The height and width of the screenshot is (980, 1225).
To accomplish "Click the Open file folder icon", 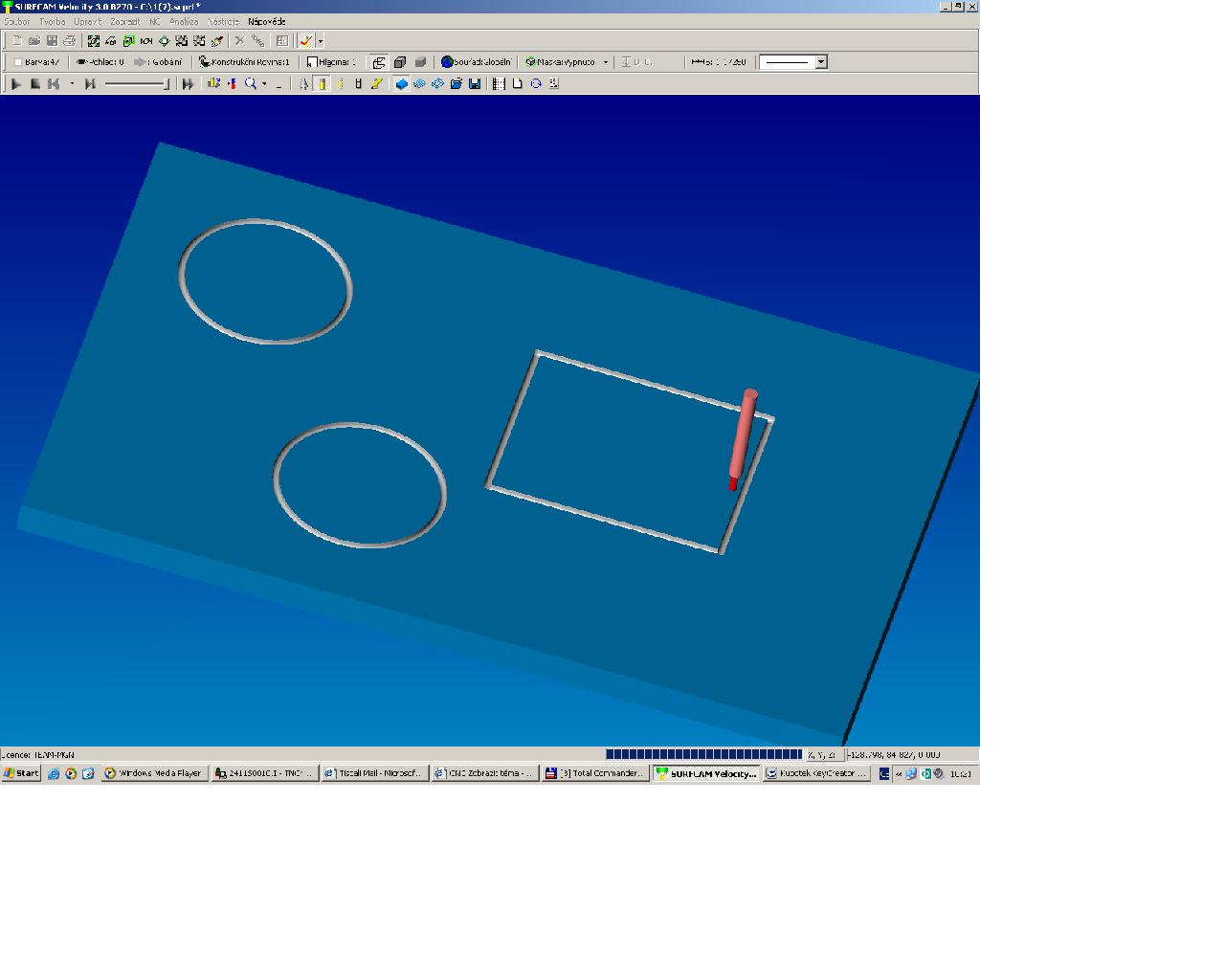I will (x=34, y=41).
